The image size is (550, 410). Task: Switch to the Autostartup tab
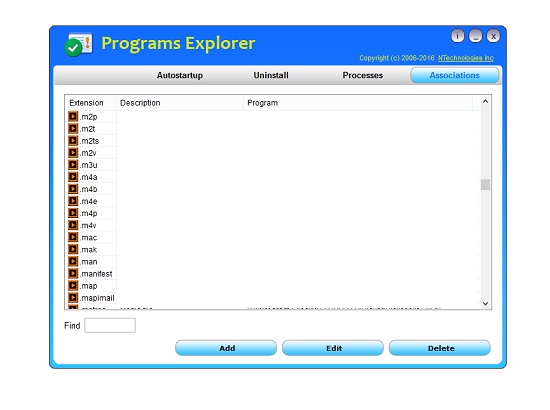[180, 75]
